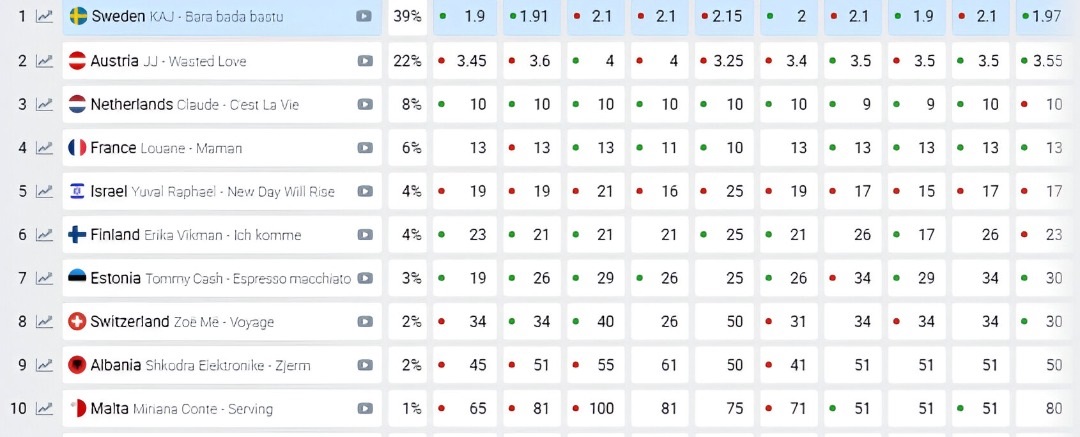Select the Sweden KAJ entry row
The image size is (1080, 437).
click(222, 17)
